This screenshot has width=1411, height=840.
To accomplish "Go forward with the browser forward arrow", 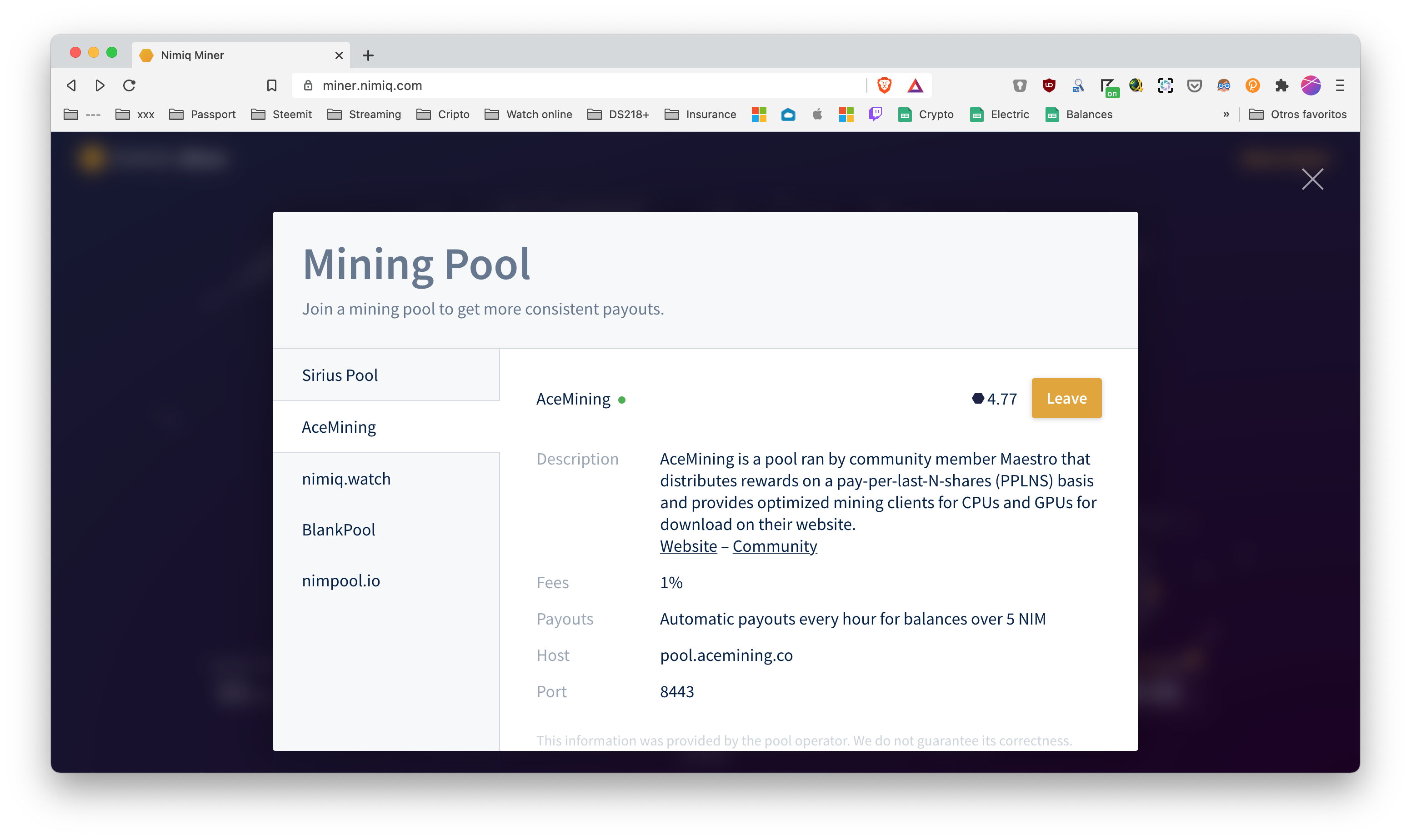I will pyautogui.click(x=100, y=85).
